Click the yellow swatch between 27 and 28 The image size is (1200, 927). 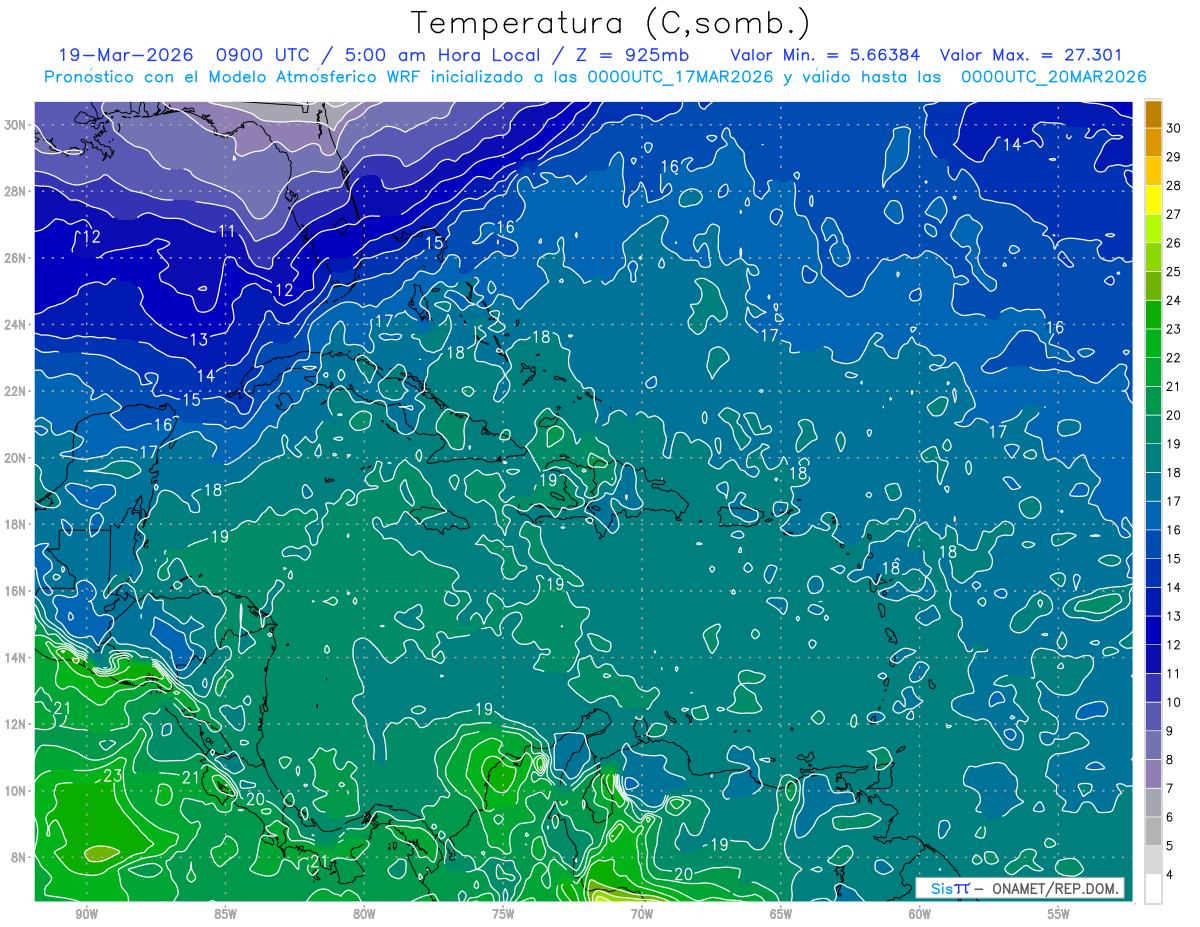click(x=1153, y=200)
